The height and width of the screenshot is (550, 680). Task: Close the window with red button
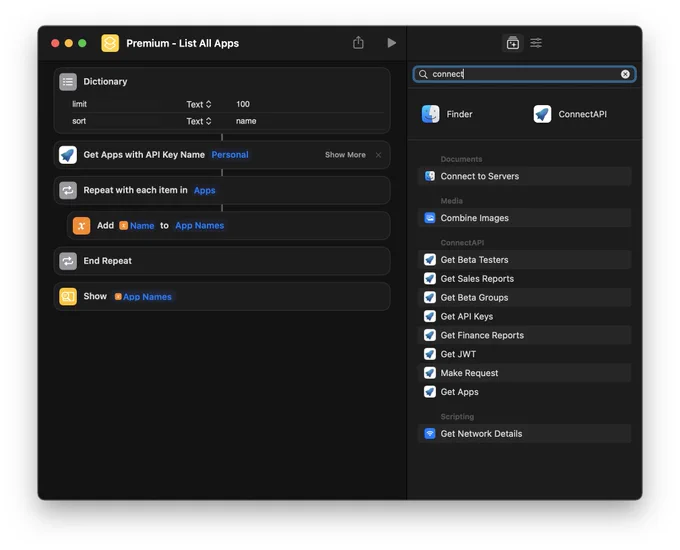click(55, 43)
